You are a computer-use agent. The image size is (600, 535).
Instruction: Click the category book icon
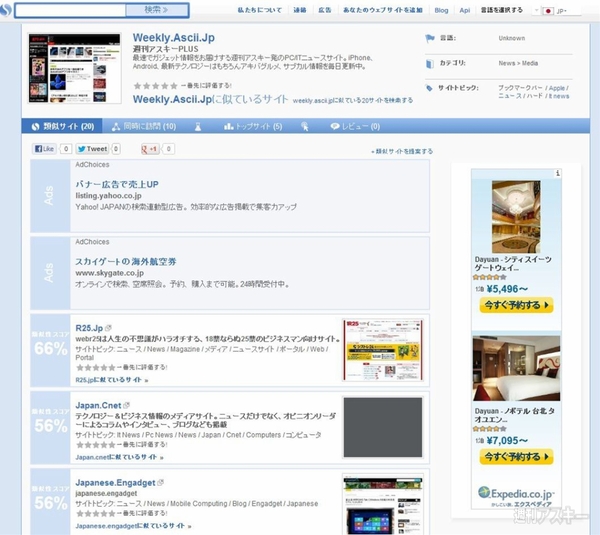[x=430, y=64]
